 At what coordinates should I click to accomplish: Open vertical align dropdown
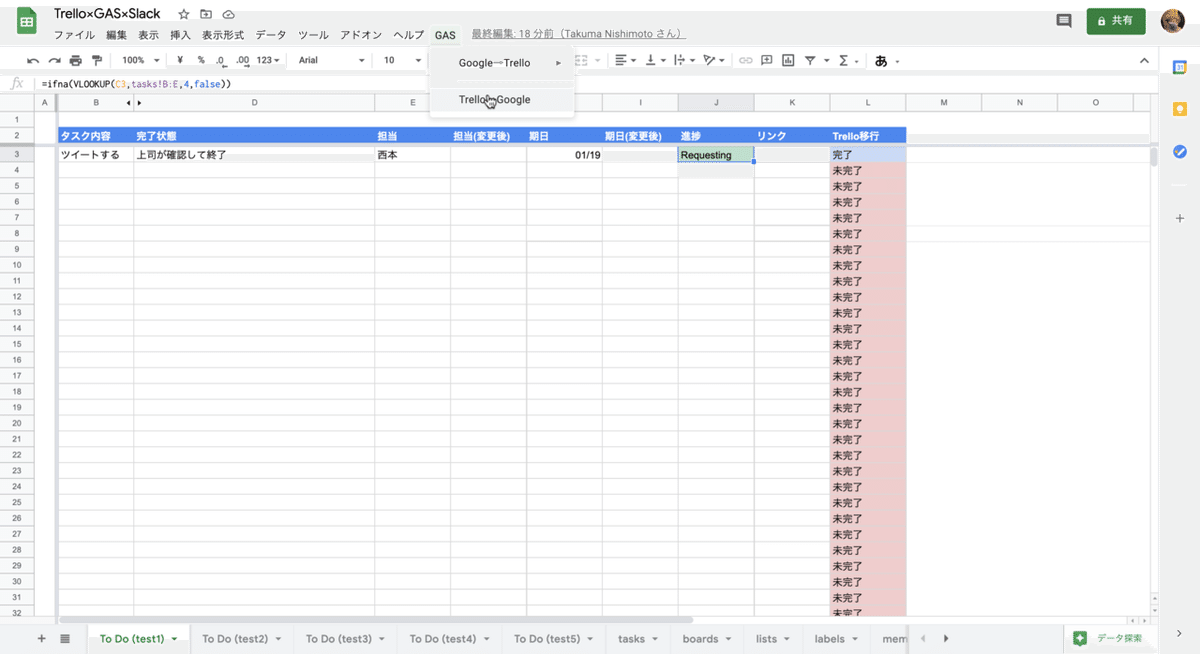[x=655, y=60]
